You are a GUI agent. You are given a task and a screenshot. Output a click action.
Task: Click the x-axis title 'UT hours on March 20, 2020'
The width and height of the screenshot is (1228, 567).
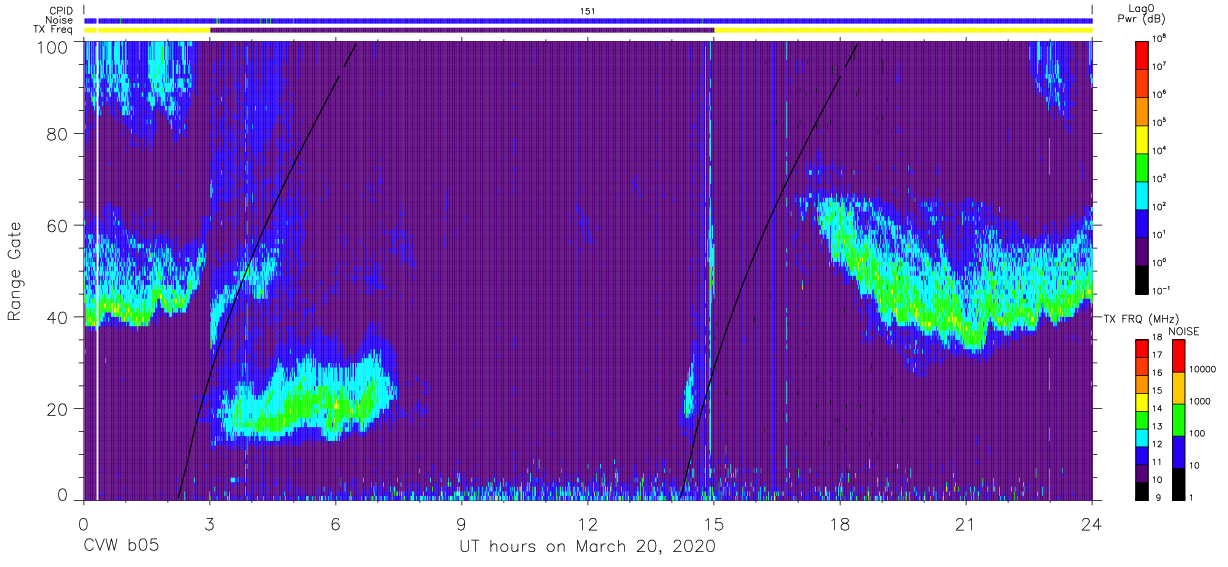(x=587, y=548)
